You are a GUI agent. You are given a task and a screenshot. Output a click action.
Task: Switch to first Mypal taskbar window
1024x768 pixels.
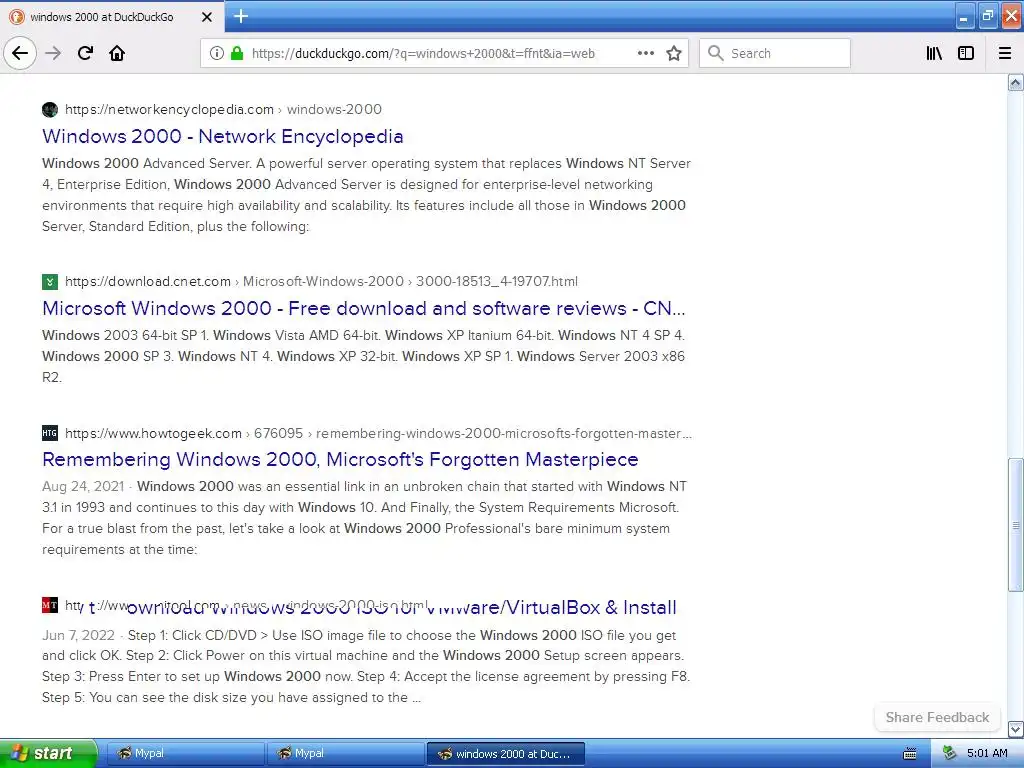(x=185, y=753)
